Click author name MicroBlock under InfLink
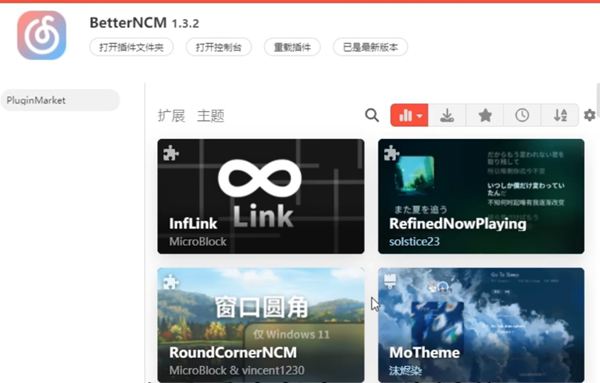Image resolution: width=600 pixels, height=383 pixels. click(x=198, y=241)
